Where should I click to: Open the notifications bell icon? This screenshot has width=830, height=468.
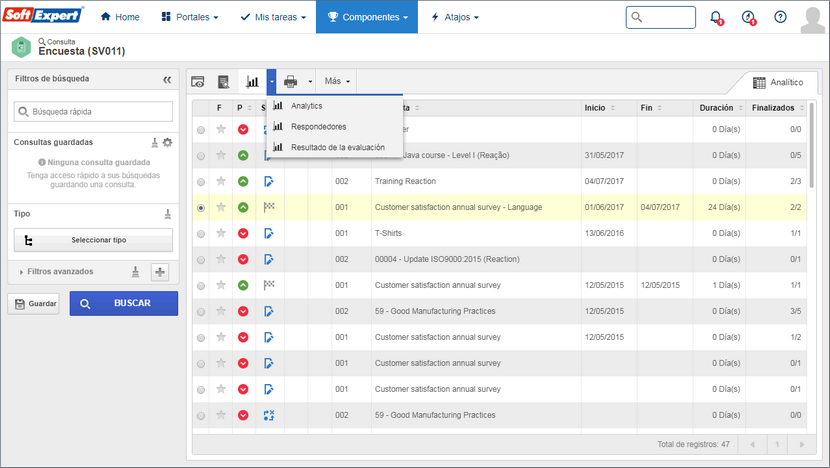pos(716,17)
